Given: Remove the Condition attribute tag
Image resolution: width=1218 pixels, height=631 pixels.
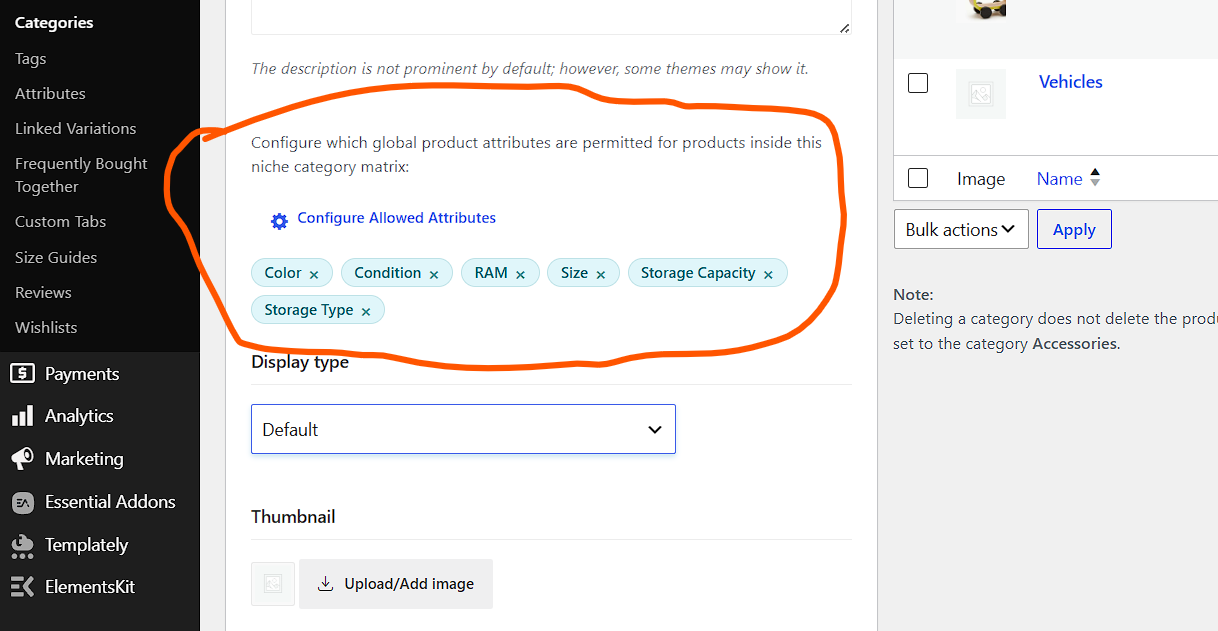Looking at the screenshot, I should click(434, 274).
